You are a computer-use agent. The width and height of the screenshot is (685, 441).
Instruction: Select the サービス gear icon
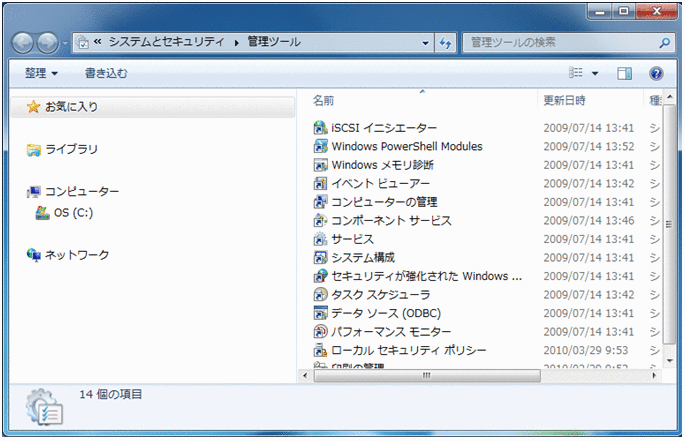click(x=320, y=239)
